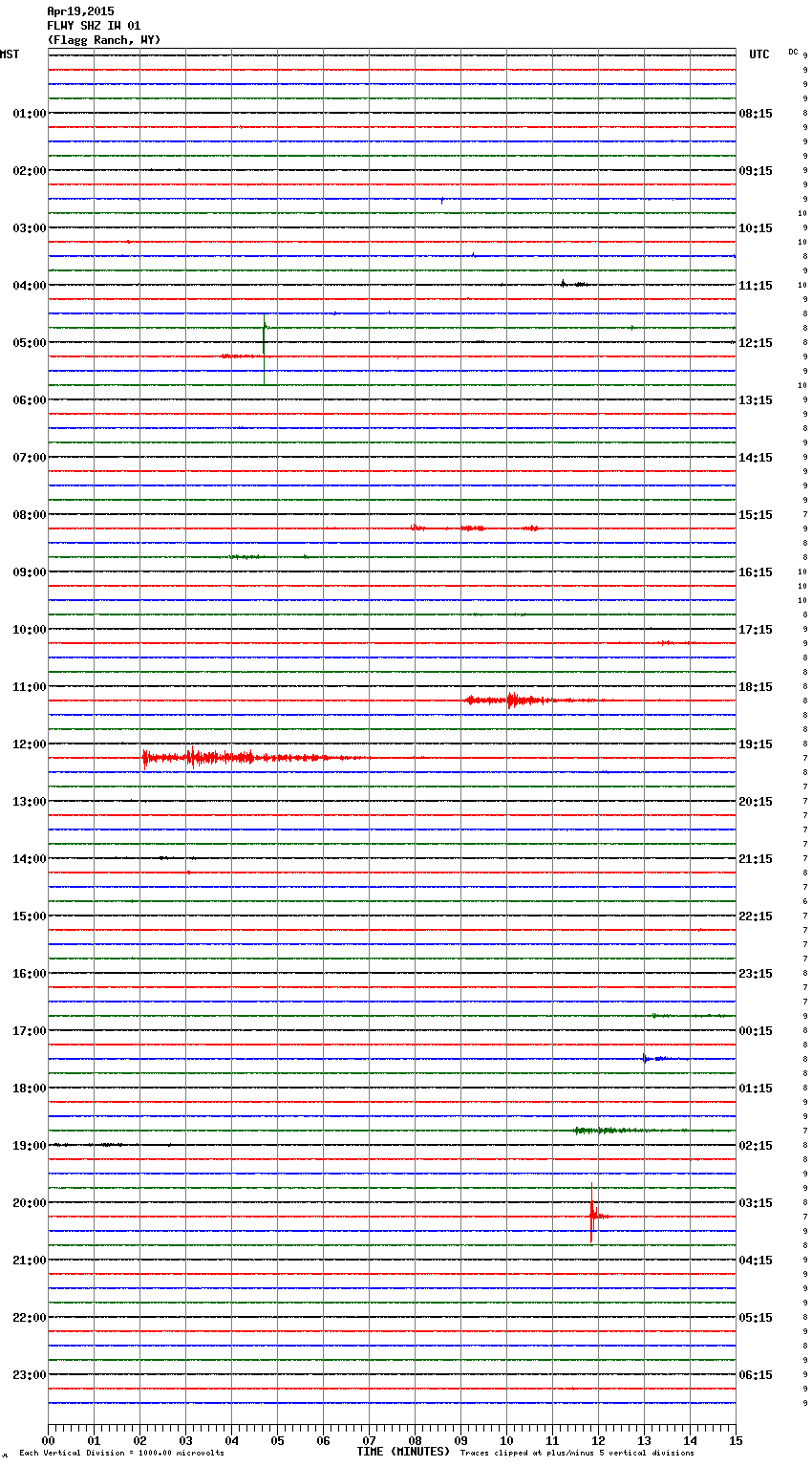Click the tall green spike near the 05:00 row

265,349
